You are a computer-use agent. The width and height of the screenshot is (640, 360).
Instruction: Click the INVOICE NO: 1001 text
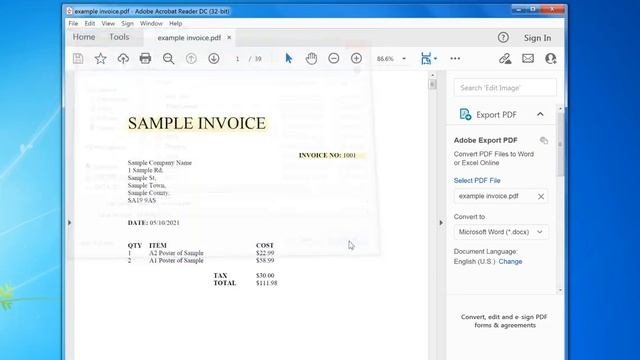[327, 155]
